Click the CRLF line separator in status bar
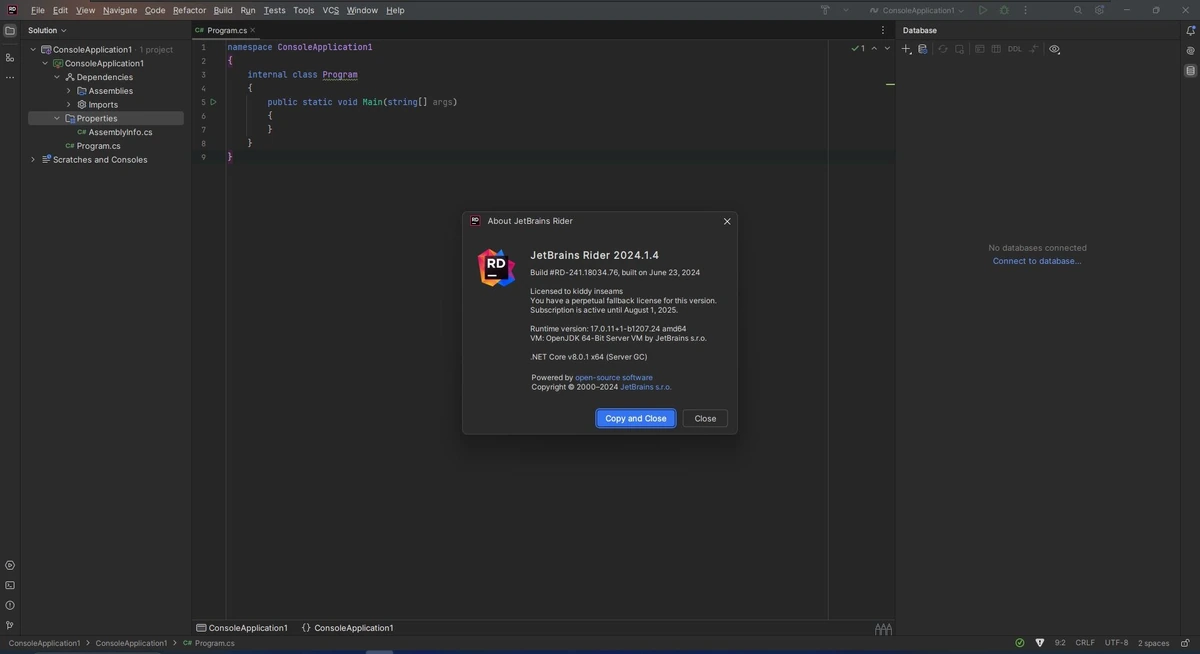Viewport: 1200px width, 654px height. (1085, 643)
